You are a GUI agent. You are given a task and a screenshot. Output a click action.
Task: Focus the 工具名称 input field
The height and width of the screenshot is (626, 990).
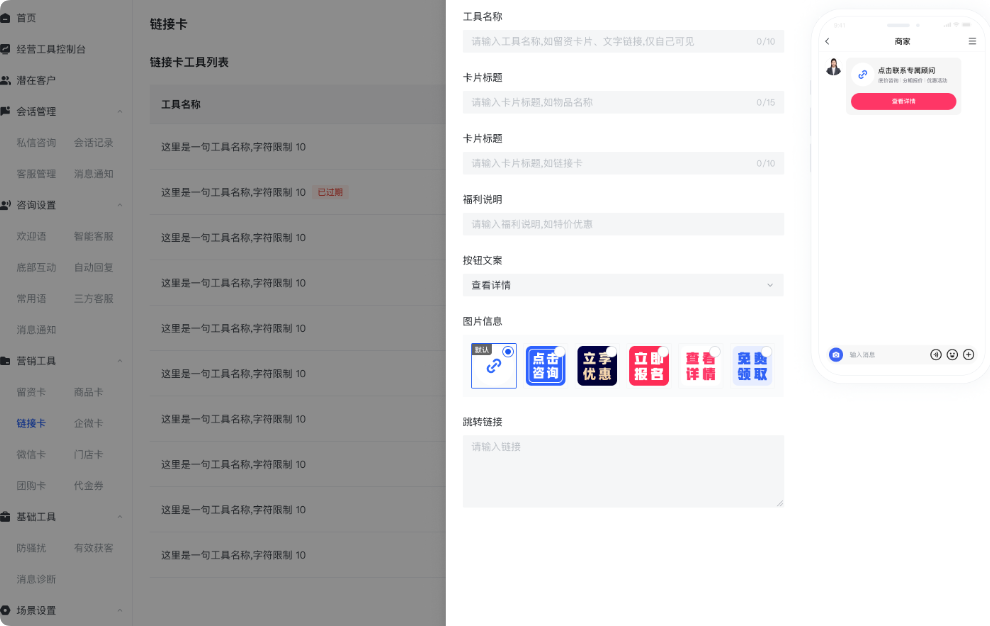[623, 42]
